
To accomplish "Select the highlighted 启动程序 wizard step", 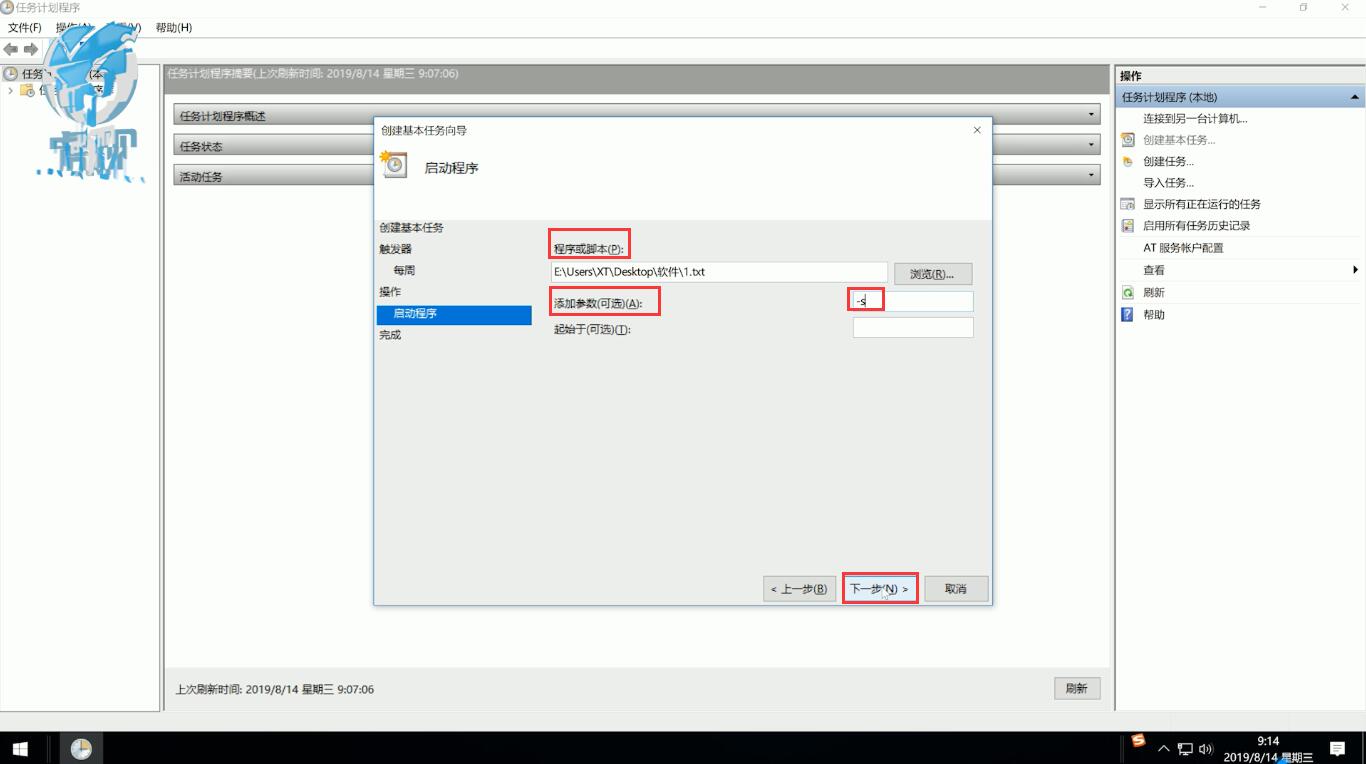I will (x=454, y=314).
